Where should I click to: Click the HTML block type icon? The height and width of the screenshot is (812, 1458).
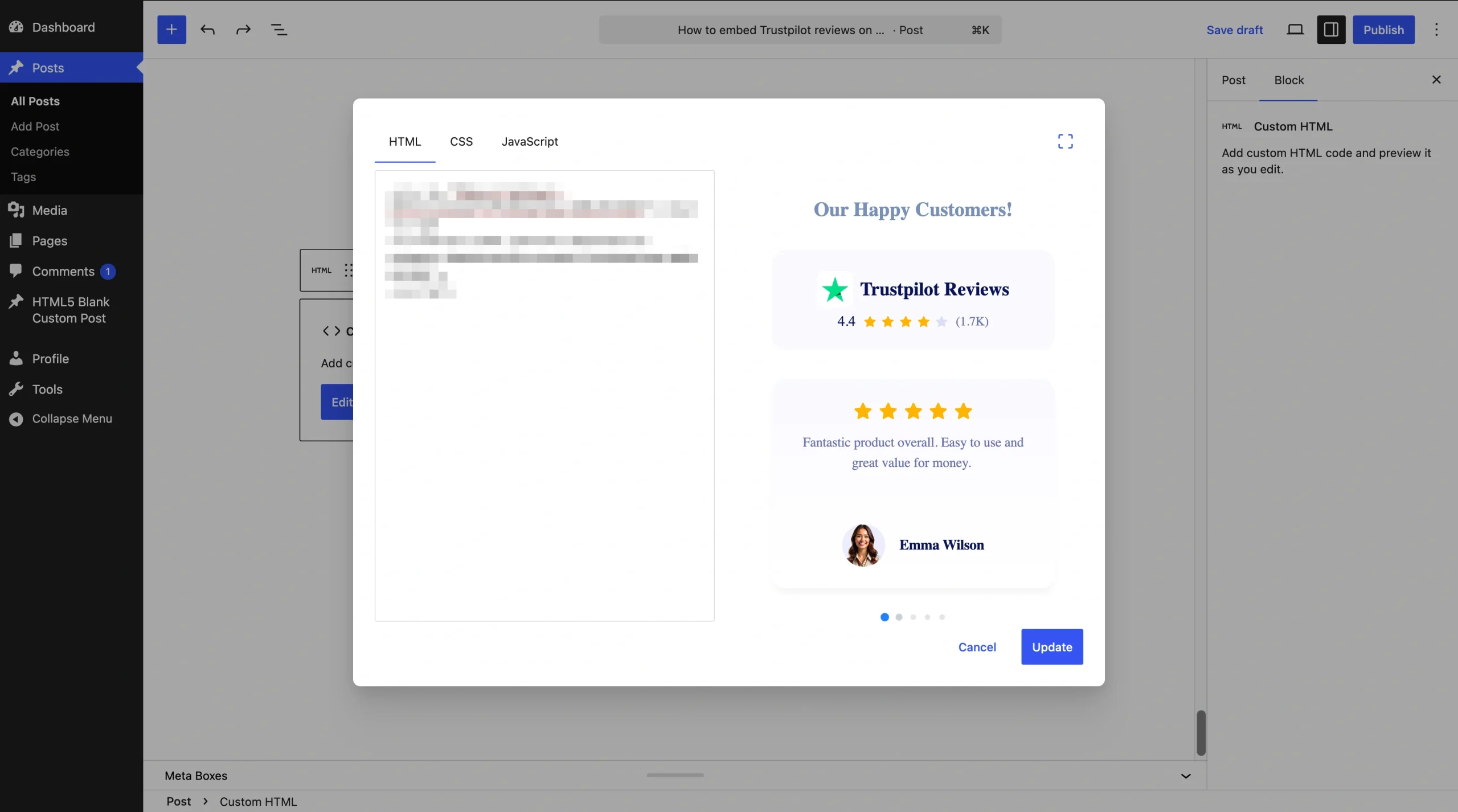[x=321, y=270]
